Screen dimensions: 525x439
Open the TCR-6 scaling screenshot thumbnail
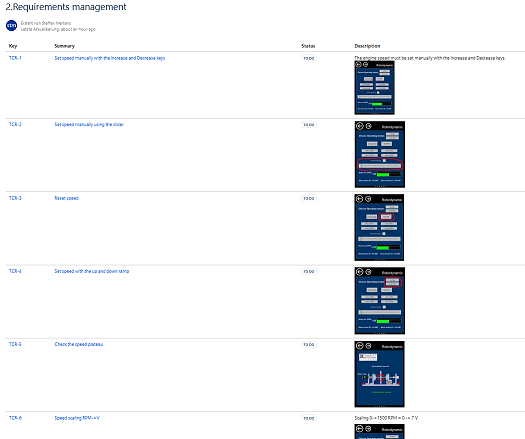pos(379,431)
